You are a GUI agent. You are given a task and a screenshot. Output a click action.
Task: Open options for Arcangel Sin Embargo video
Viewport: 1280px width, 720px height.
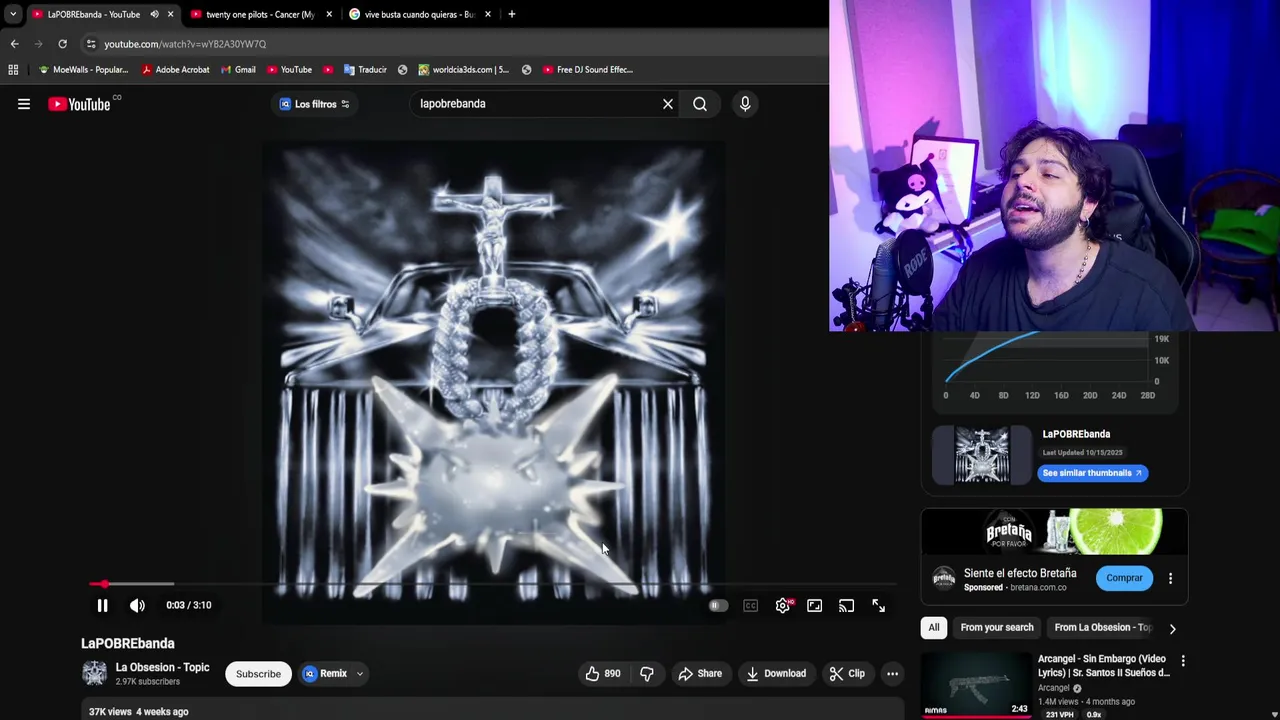(x=1183, y=662)
